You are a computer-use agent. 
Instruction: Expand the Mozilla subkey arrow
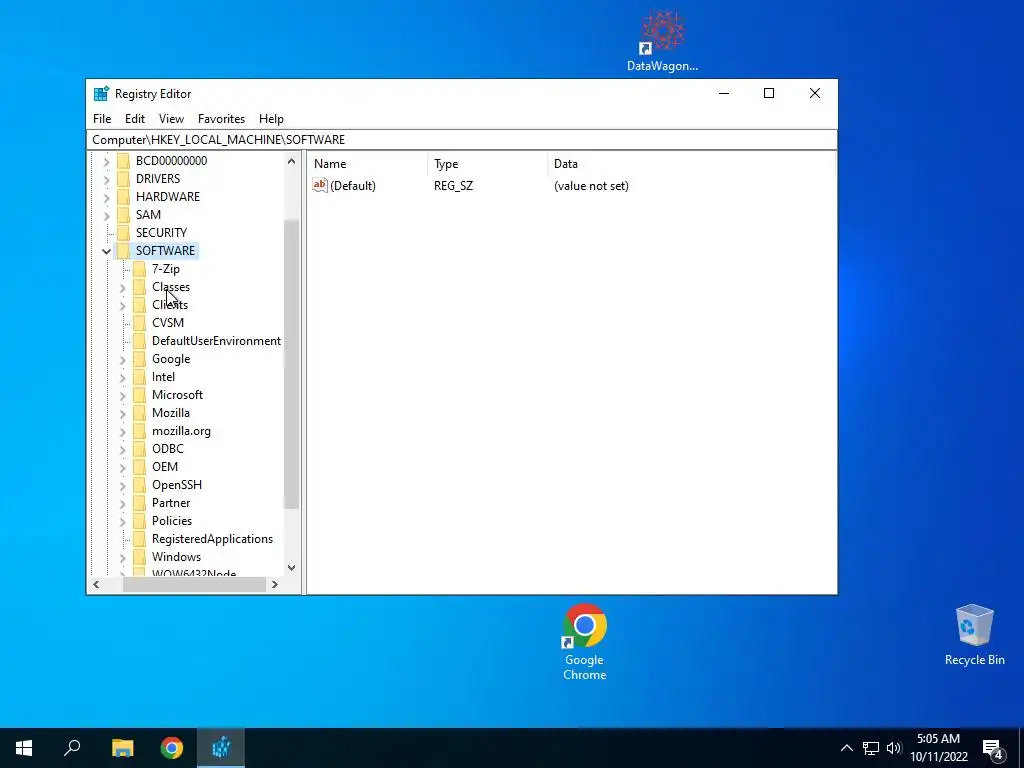(122, 413)
